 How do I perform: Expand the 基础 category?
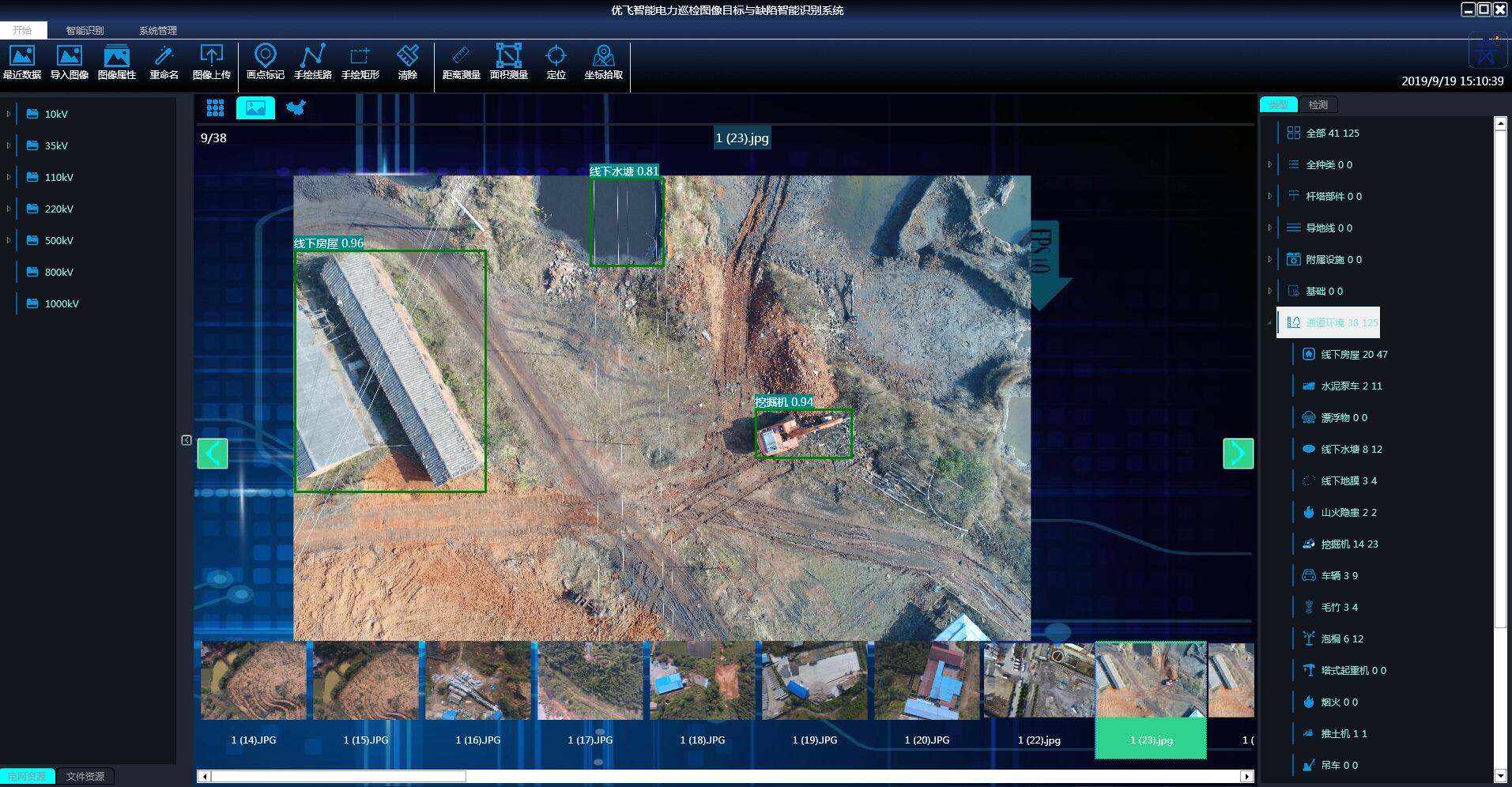1270,291
